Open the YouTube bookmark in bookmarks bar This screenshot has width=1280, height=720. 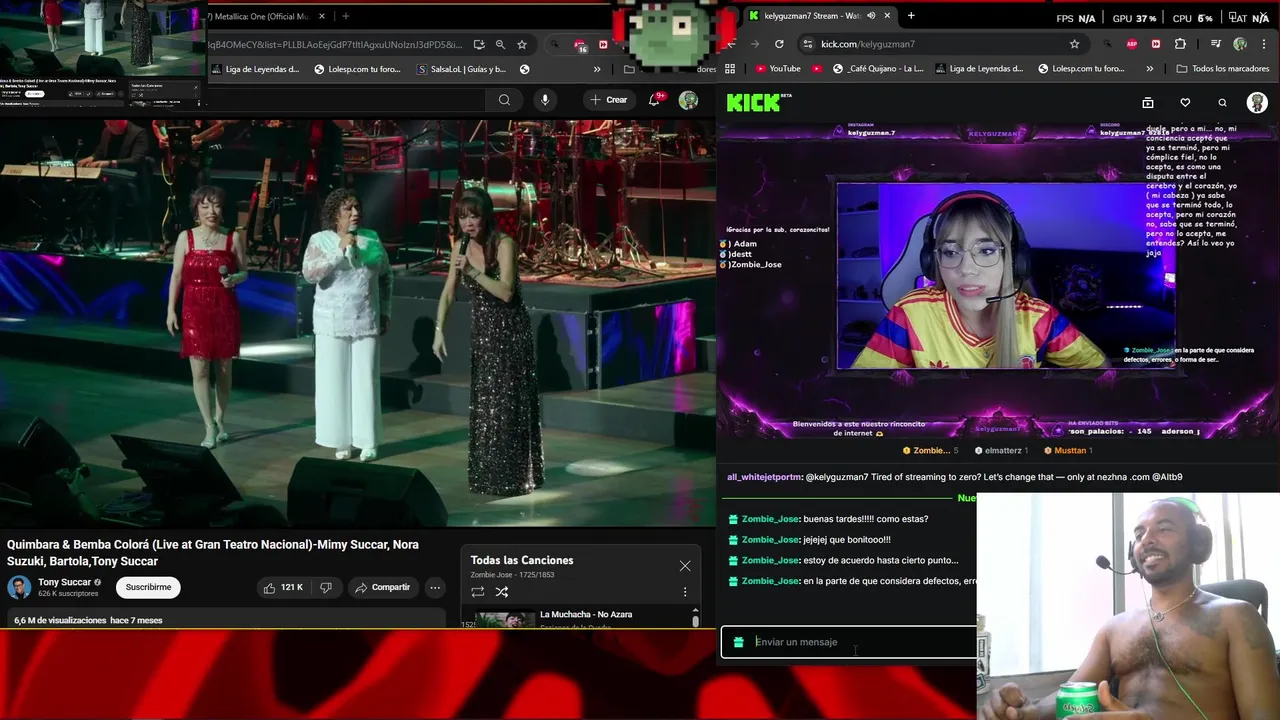[777, 69]
